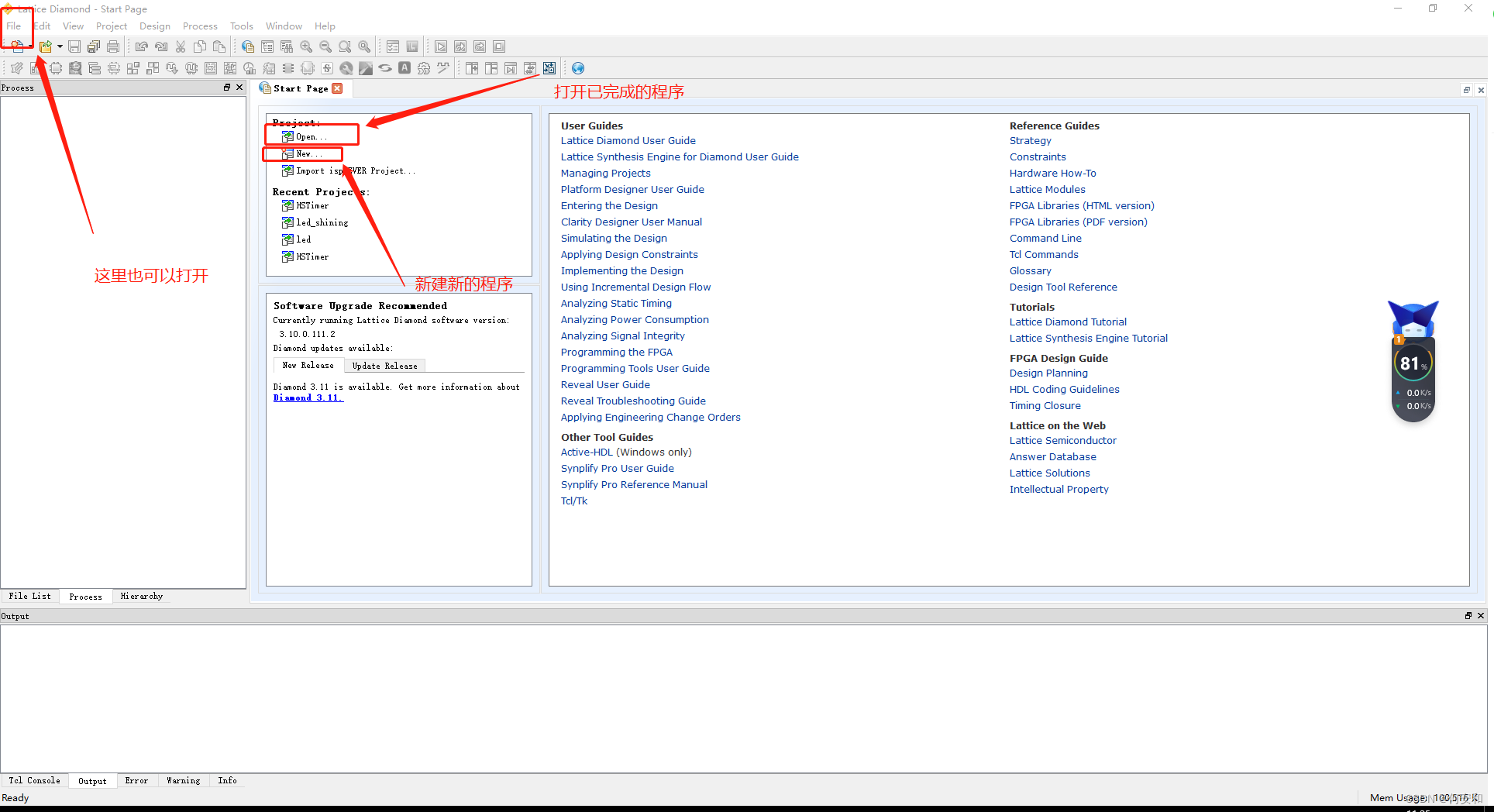The width and height of the screenshot is (1494, 812).
Task: Open Lattice Diamond Tutorial link
Action: click(x=1068, y=322)
